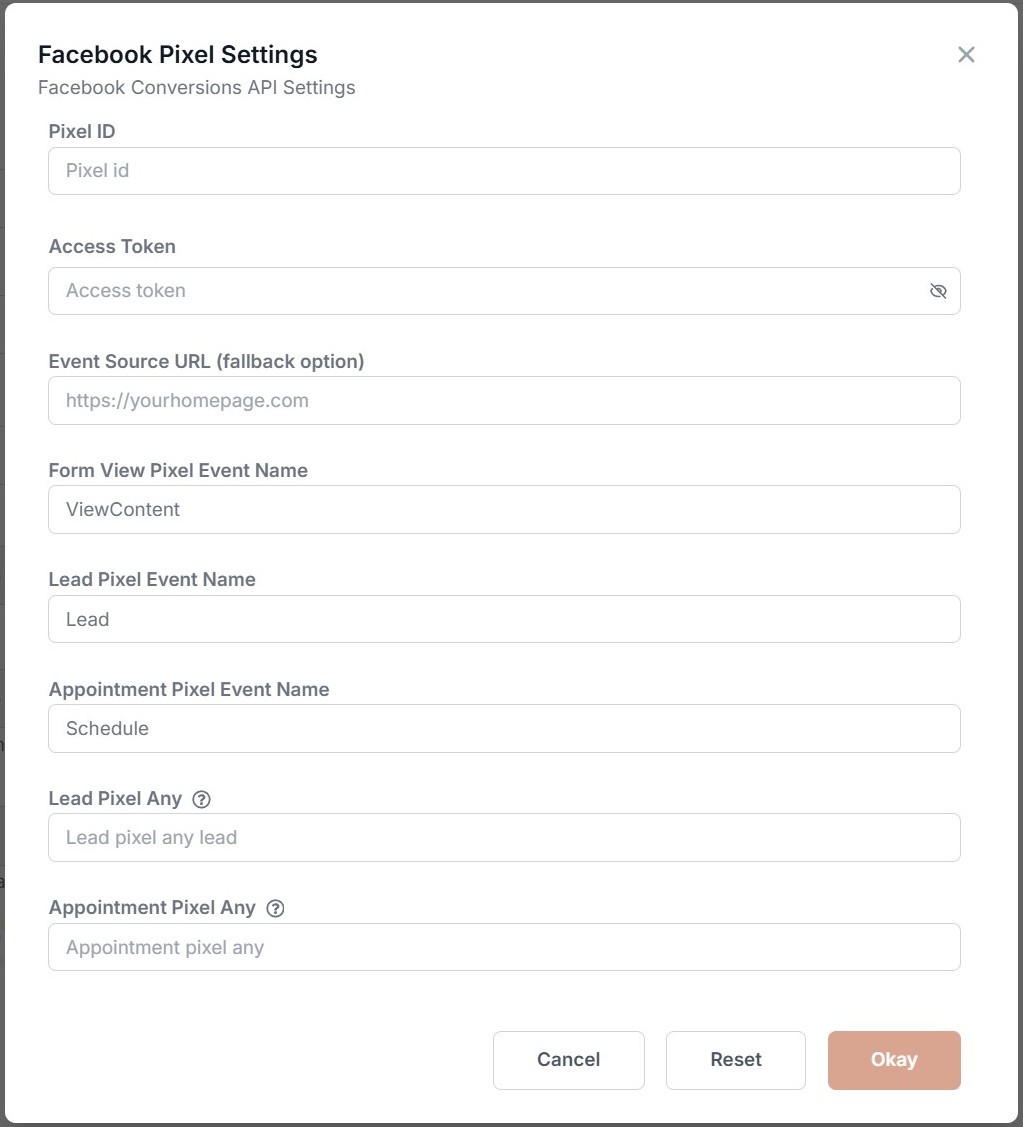Viewport: 1023px width, 1127px height.
Task: Click the Schedule event name value
Action: (107, 728)
